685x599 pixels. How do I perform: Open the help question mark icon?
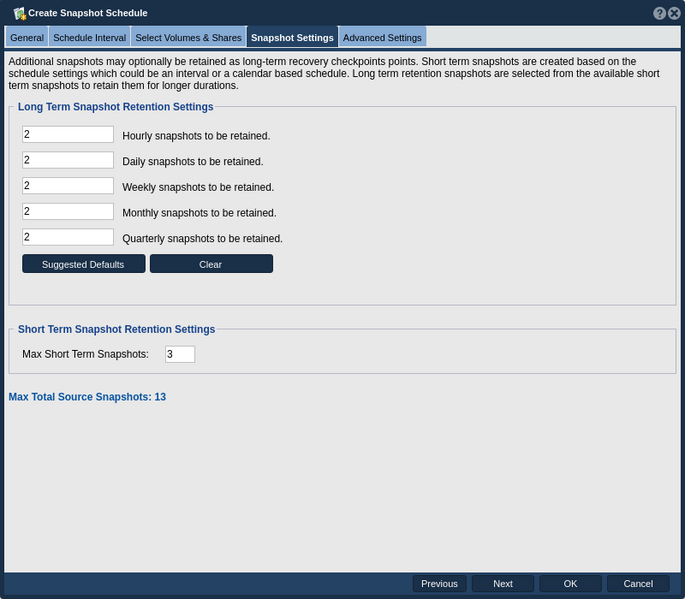pyautogui.click(x=659, y=13)
